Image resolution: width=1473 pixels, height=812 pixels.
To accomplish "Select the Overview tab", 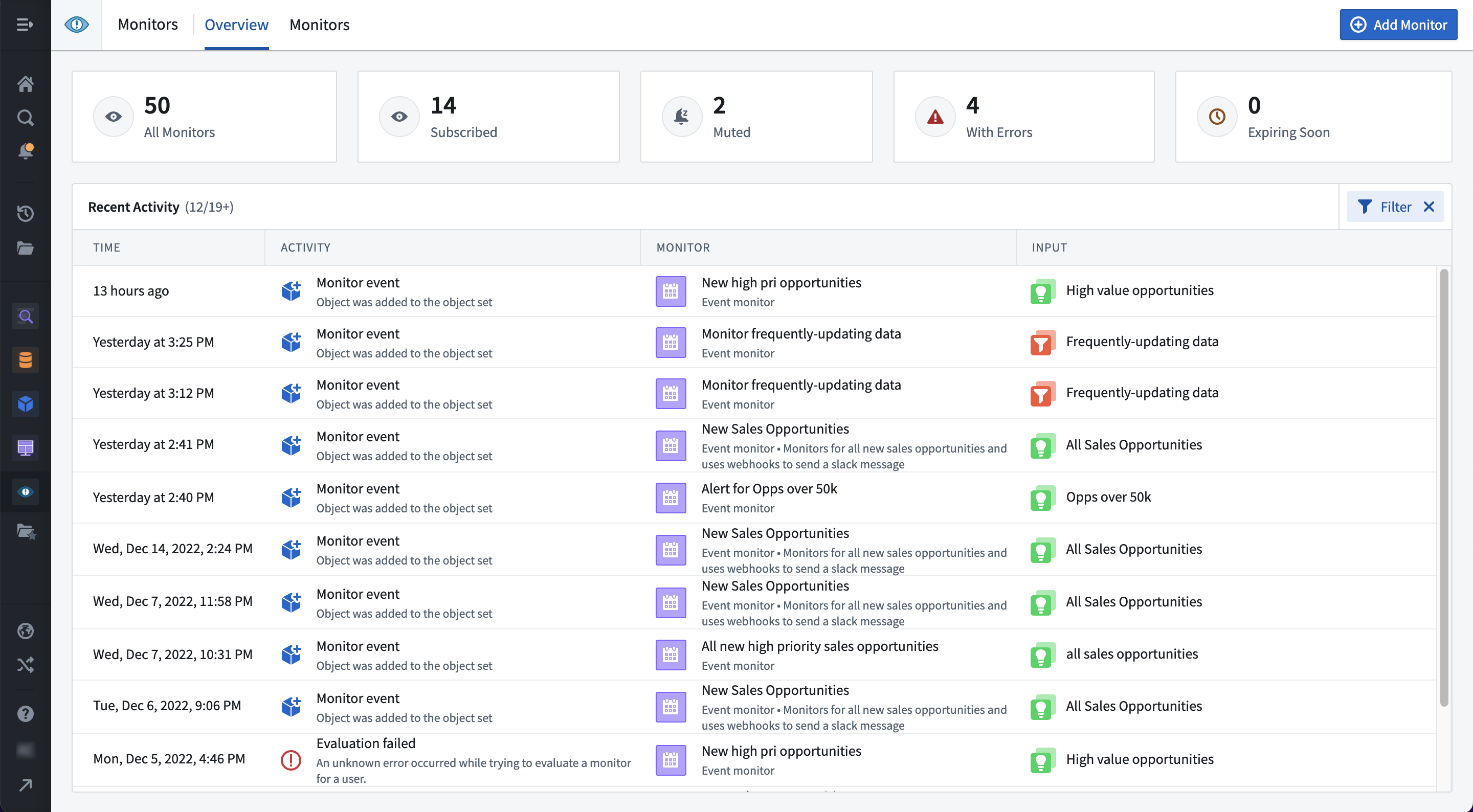I will [236, 24].
